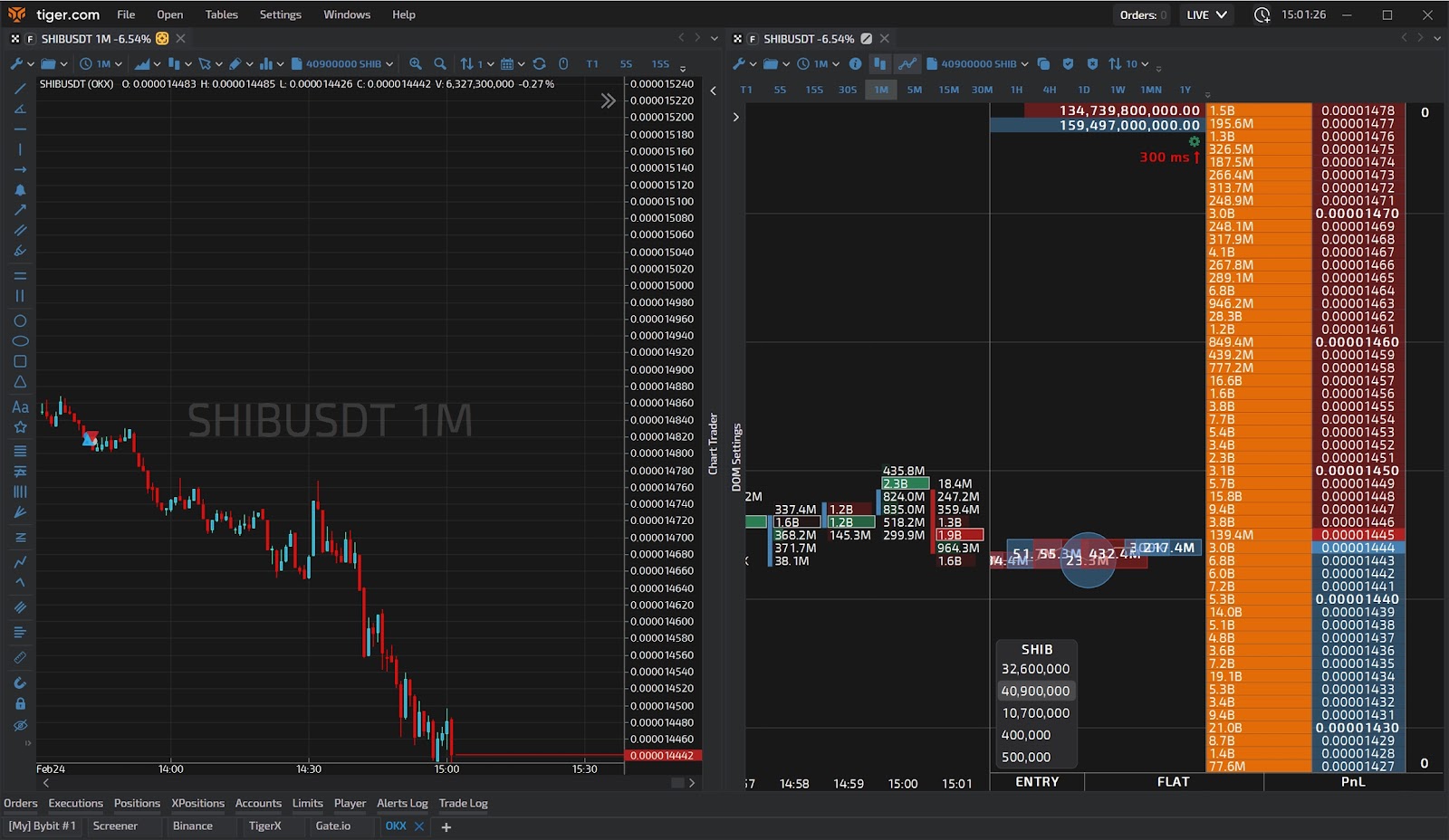This screenshot has width=1449, height=840.
Task: Click the FLAT button
Action: coord(1173,782)
